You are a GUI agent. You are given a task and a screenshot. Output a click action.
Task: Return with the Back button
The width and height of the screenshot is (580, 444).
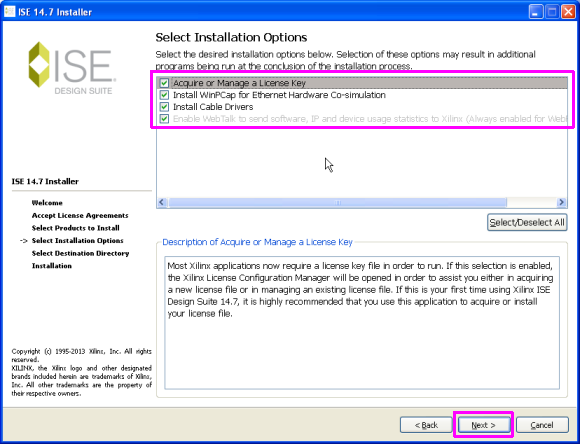426,425
